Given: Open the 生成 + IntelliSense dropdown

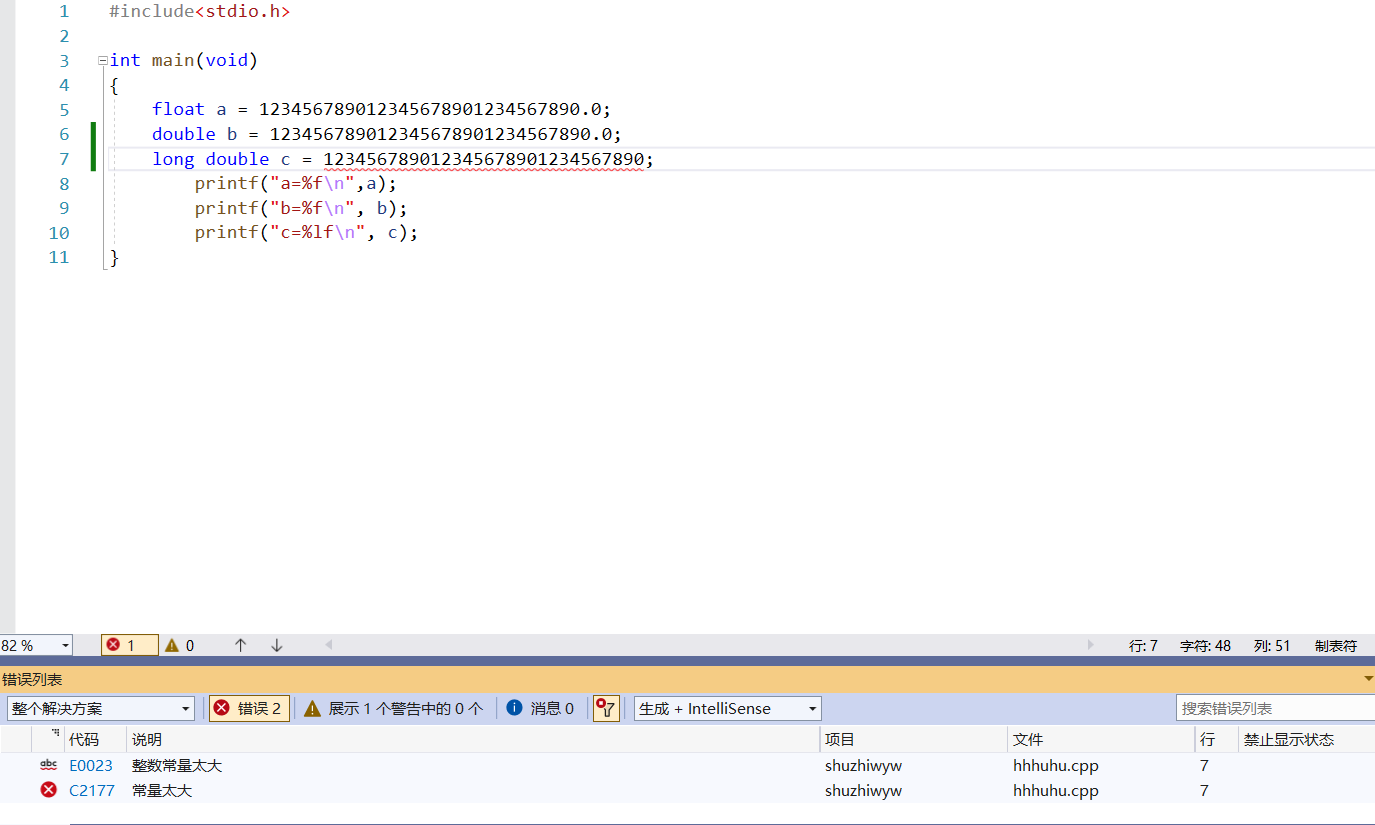Looking at the screenshot, I should point(727,709).
